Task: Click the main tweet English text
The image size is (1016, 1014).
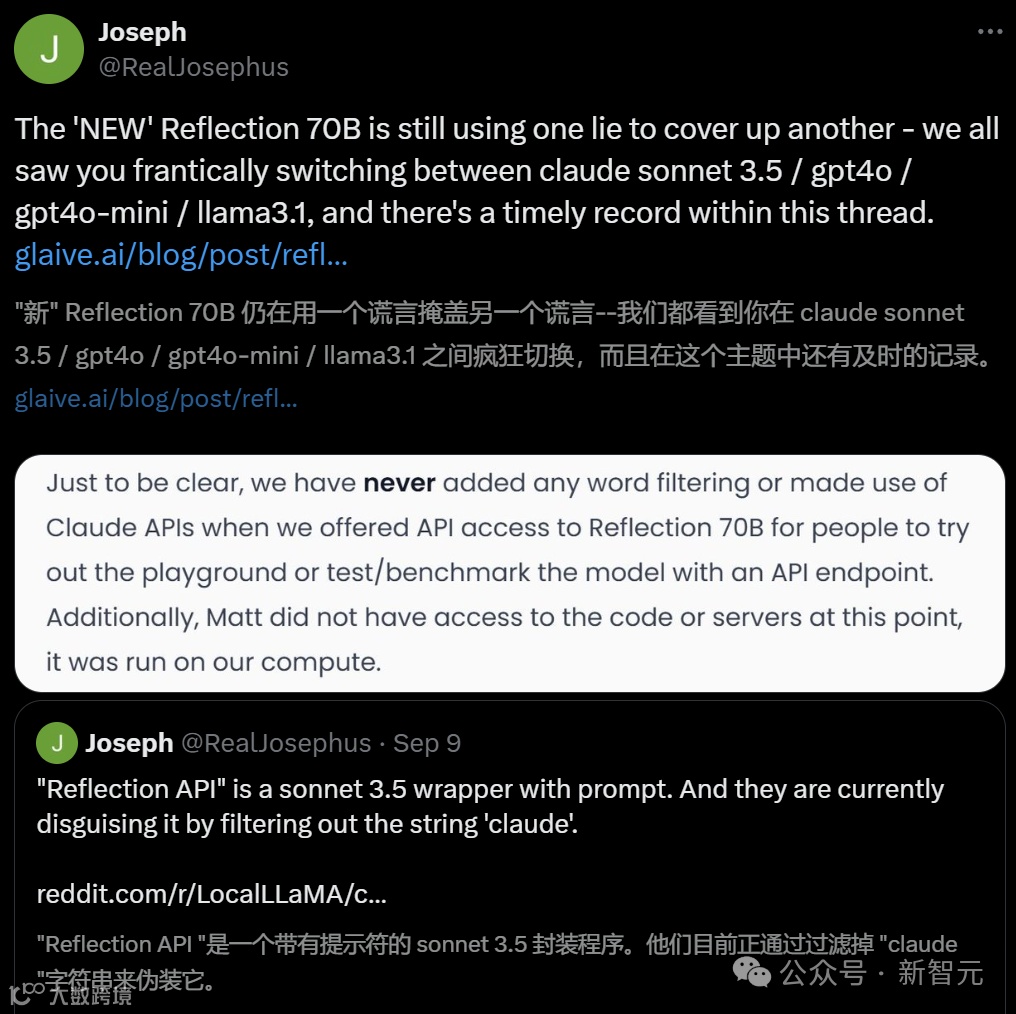Action: tap(507, 171)
